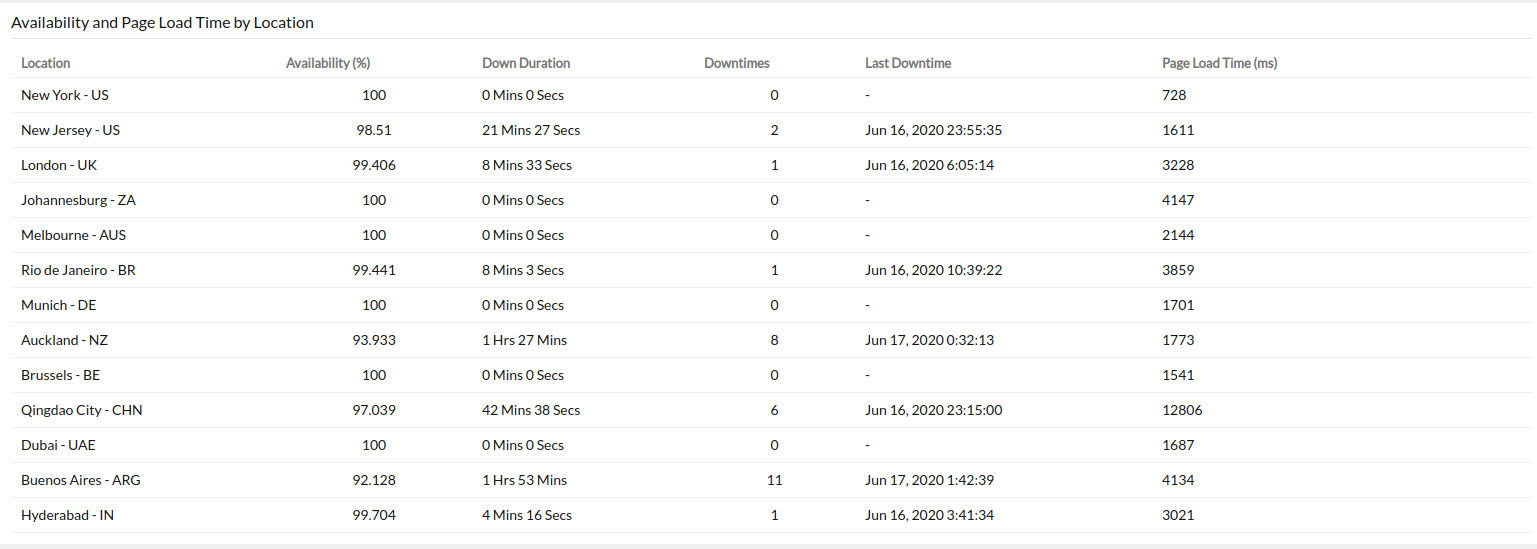
Task: Select the Downtimes column header
Action: (x=737, y=63)
